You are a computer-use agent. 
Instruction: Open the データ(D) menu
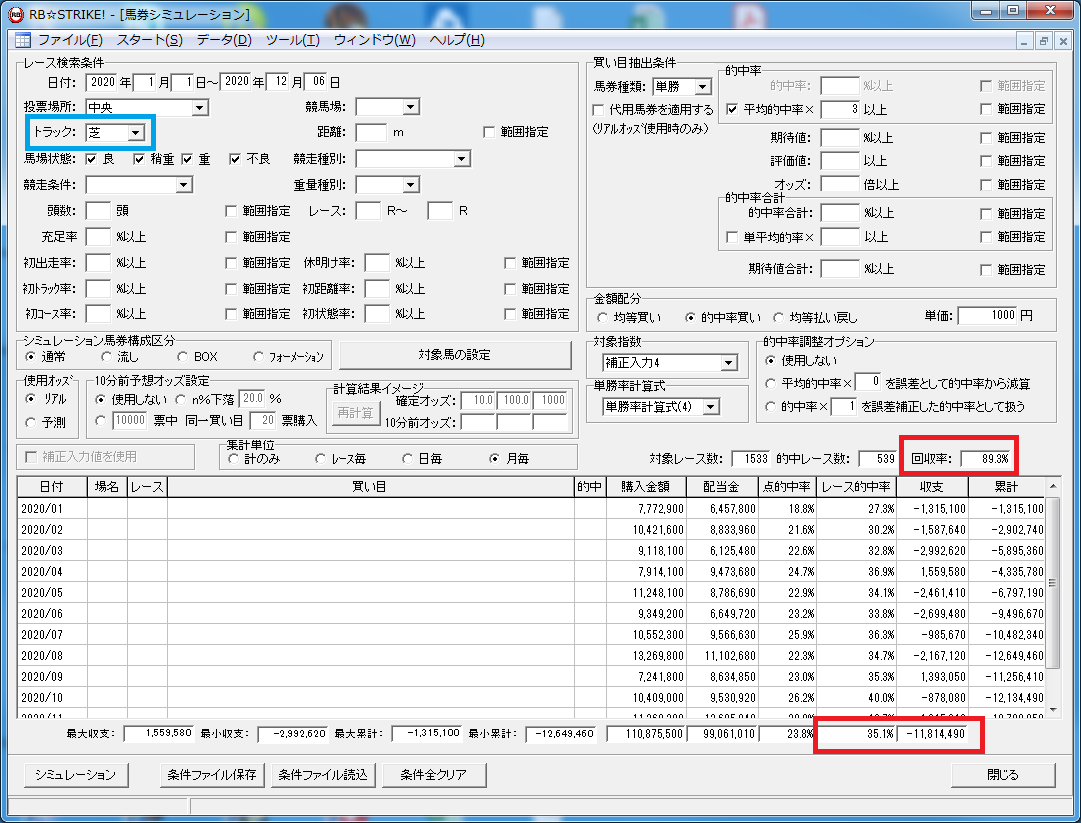224,40
